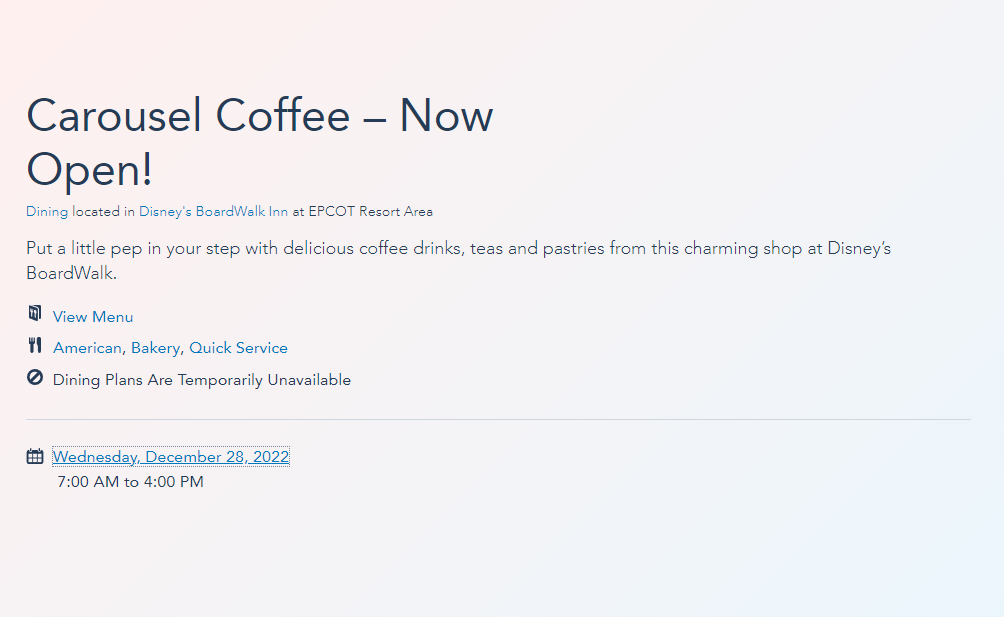Select the Bakery cuisine link
Screen dimensions: 1004x617
click(155, 348)
